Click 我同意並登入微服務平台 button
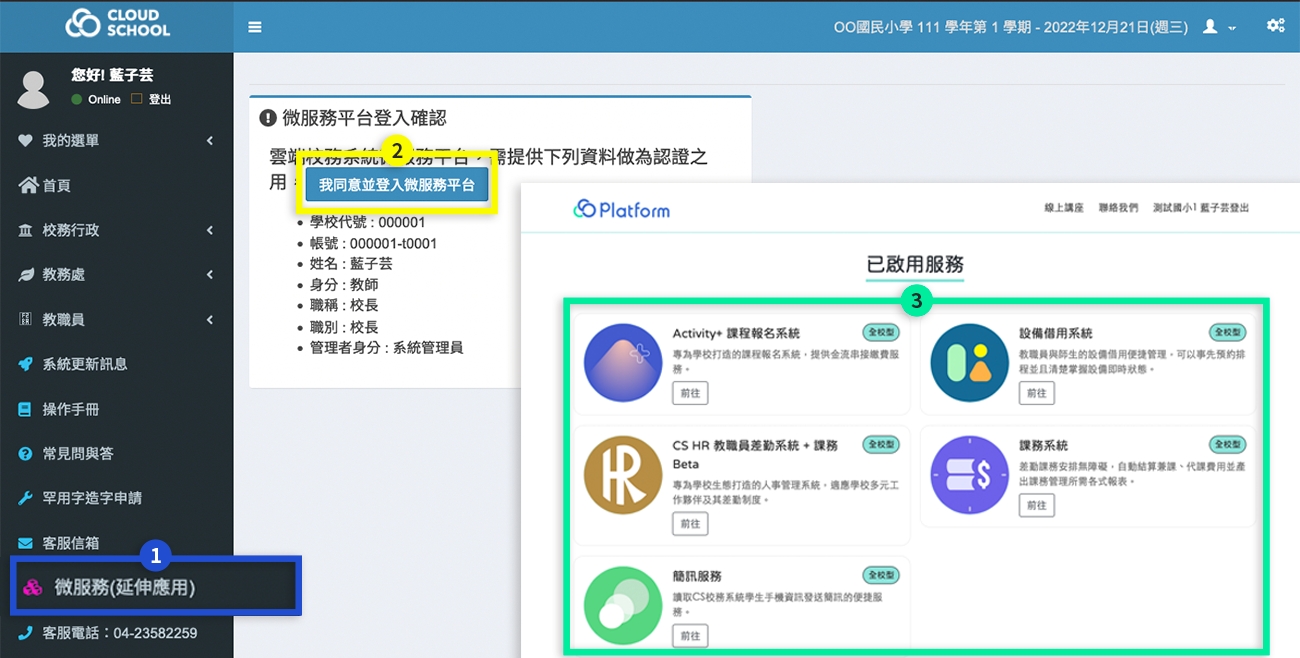This screenshot has height=658, width=1300. click(396, 186)
